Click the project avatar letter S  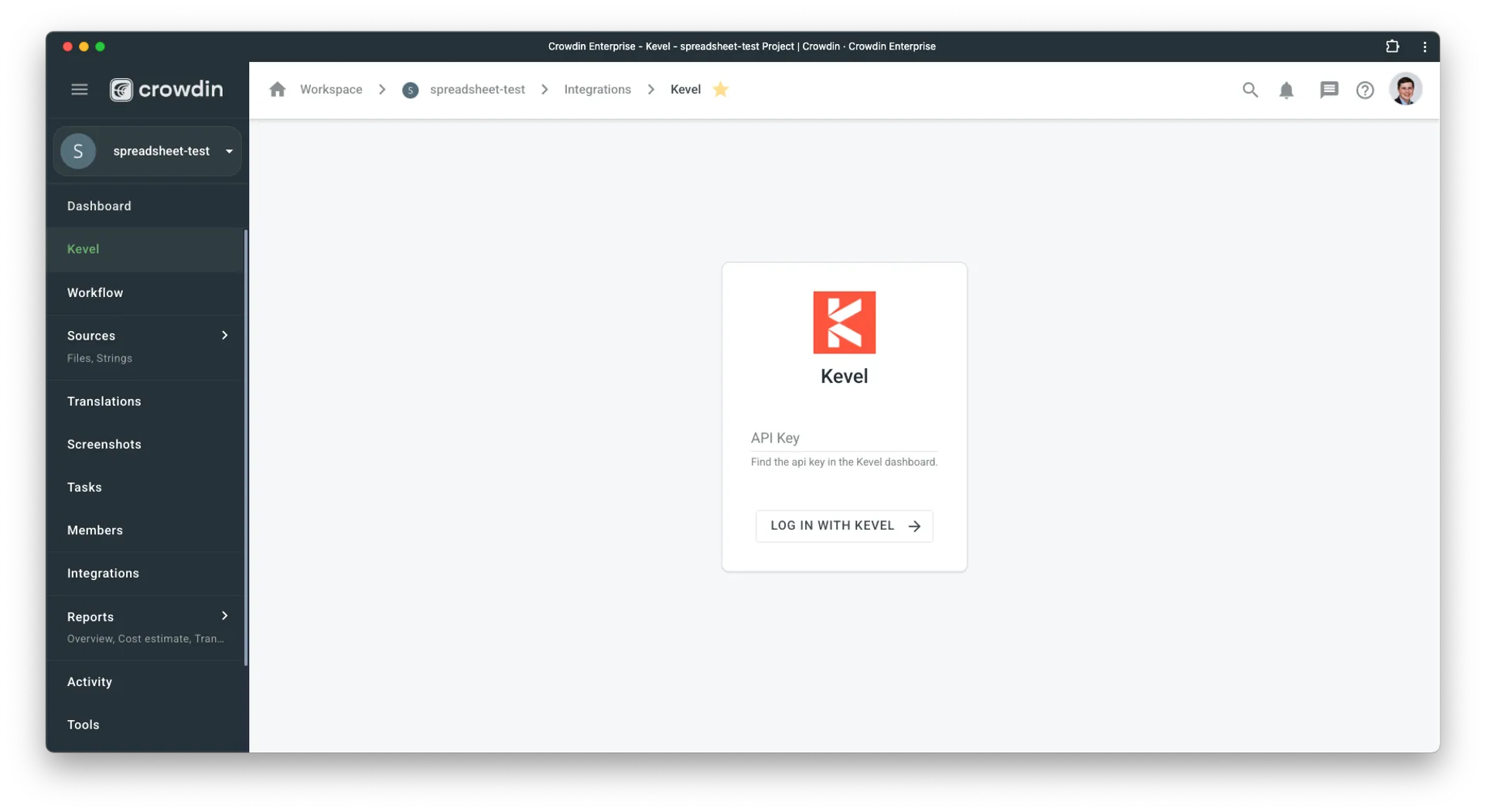[x=78, y=151]
